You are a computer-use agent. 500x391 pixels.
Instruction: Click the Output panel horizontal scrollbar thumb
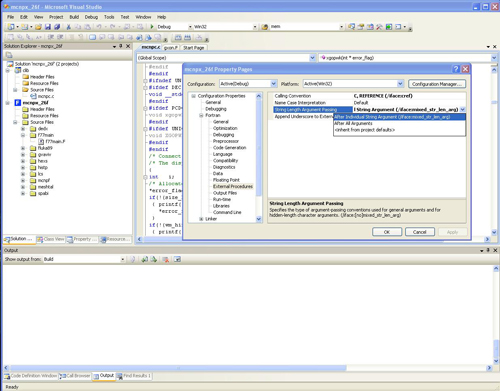[x=178, y=368]
